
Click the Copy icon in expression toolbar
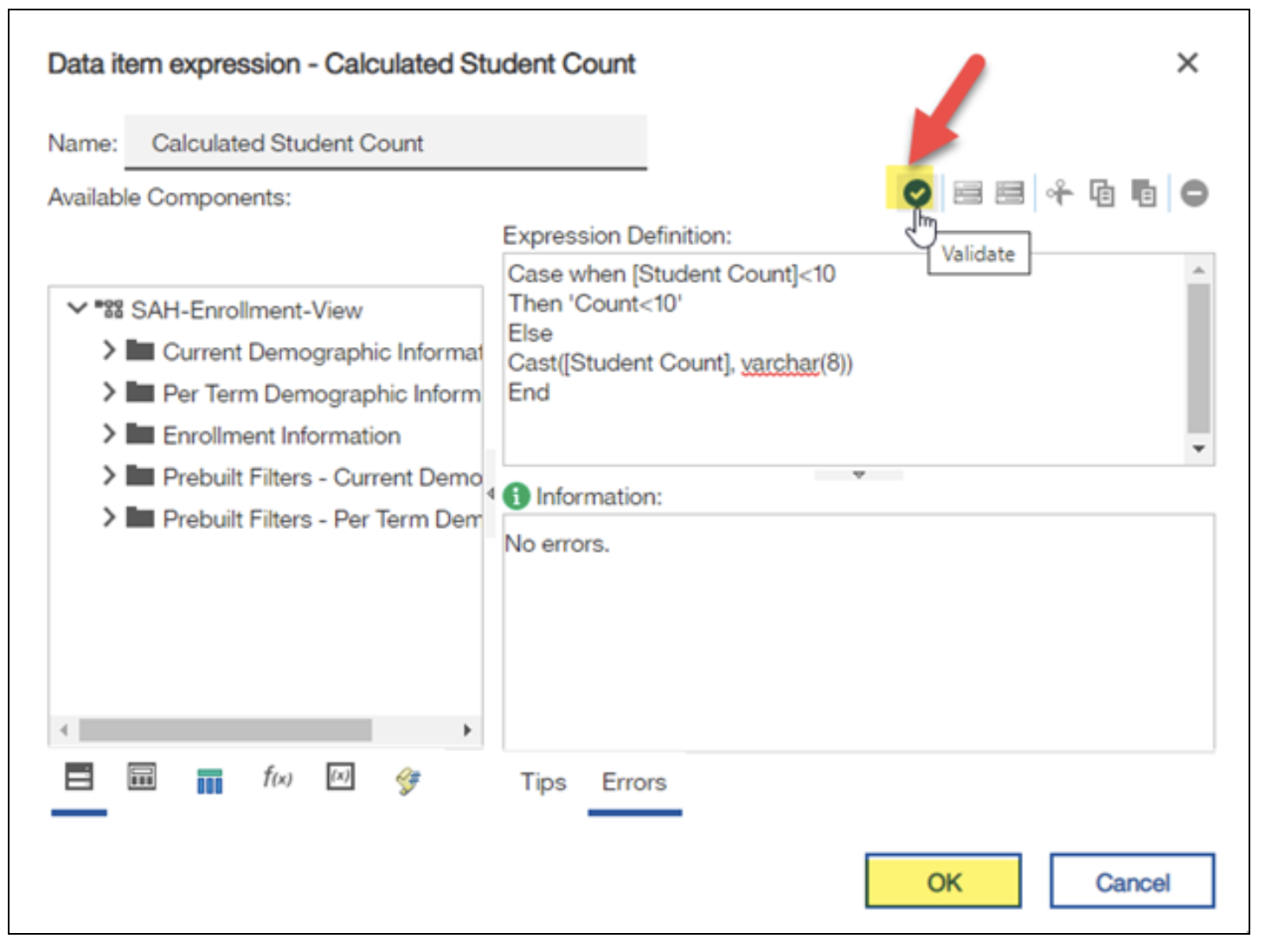coord(1101,192)
